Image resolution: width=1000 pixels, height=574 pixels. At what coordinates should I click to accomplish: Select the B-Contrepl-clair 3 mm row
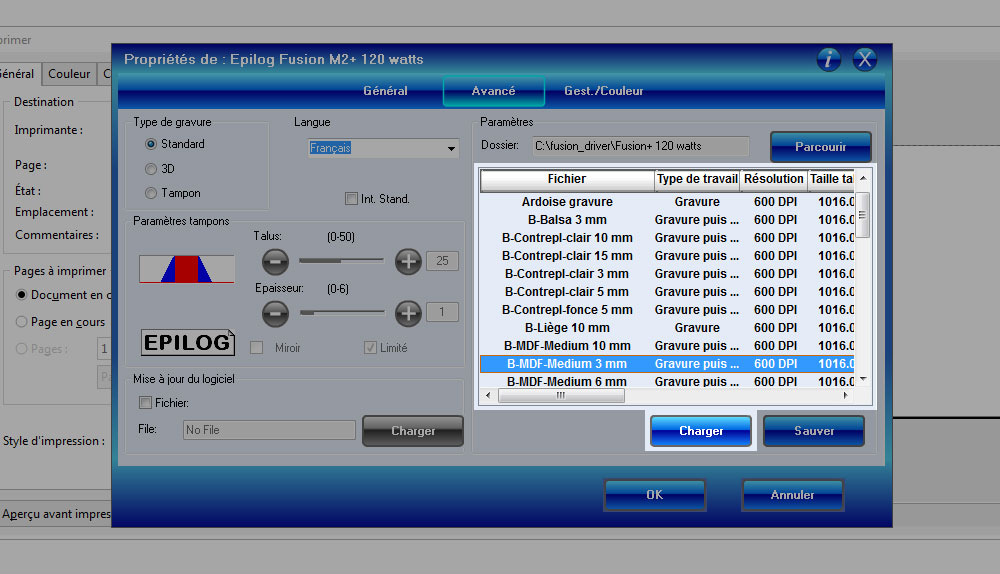pyautogui.click(x=667, y=274)
